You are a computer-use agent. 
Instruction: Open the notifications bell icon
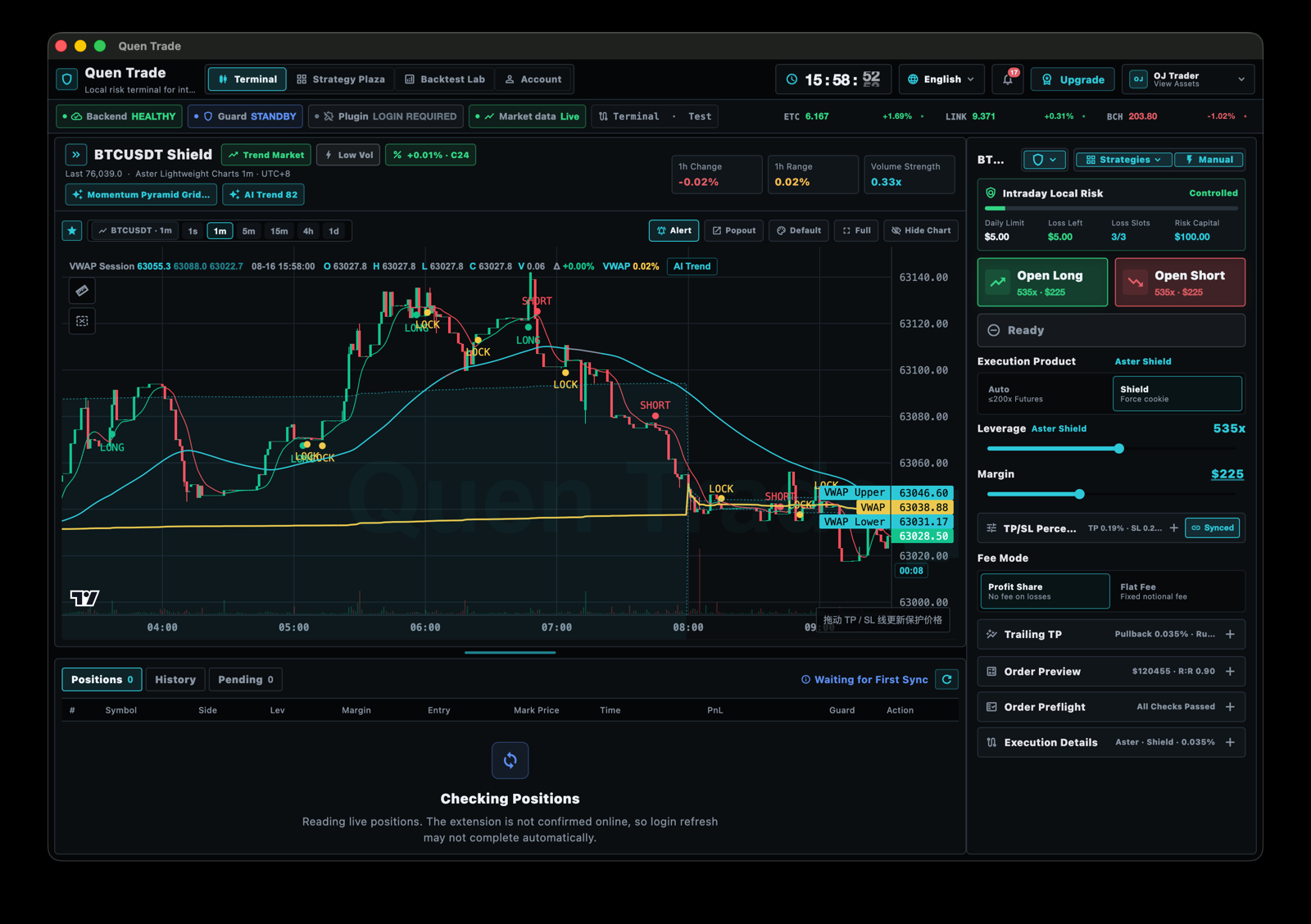tap(1008, 79)
